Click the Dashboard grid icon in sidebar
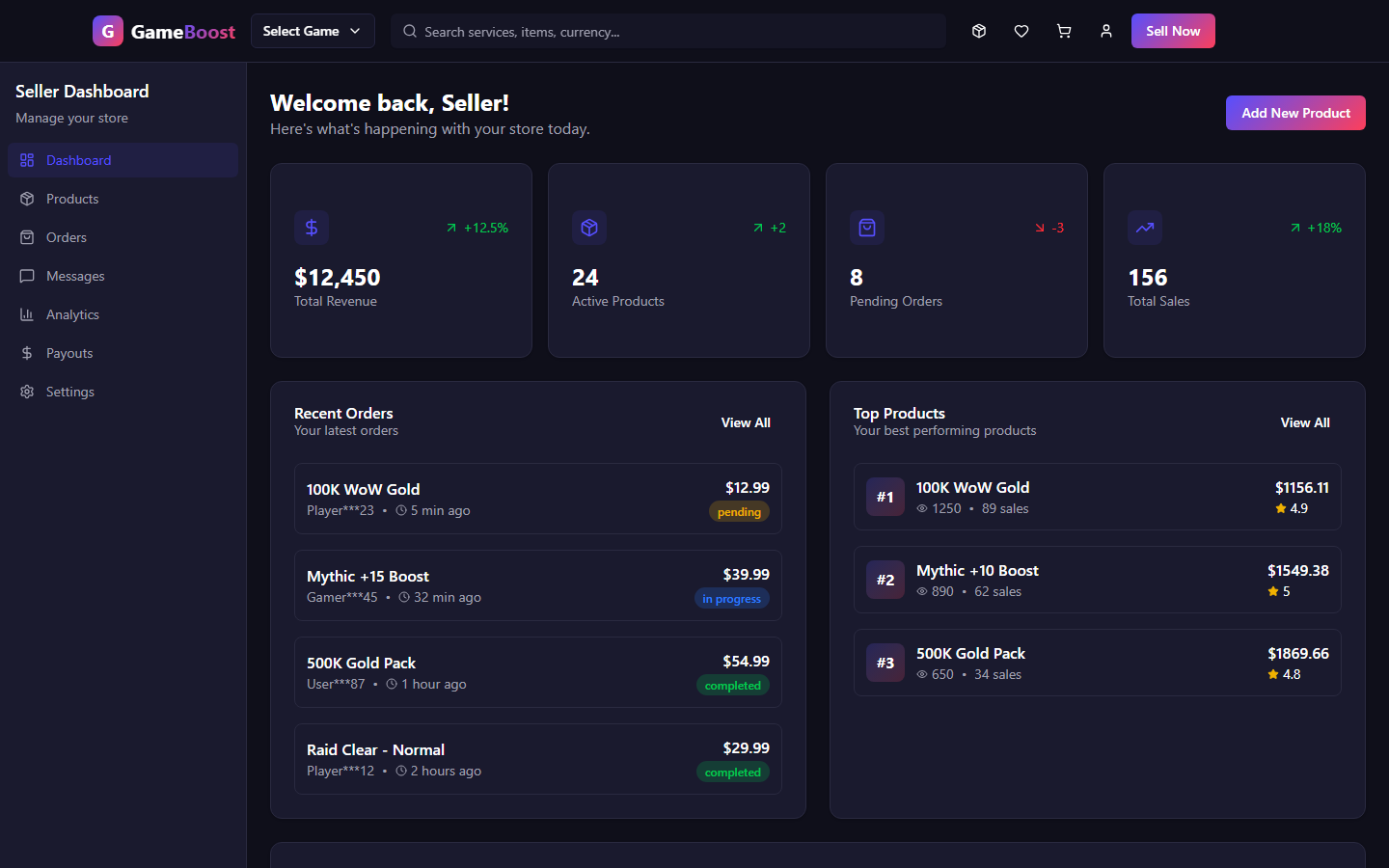Viewport: 1389px width, 868px height. tap(27, 160)
